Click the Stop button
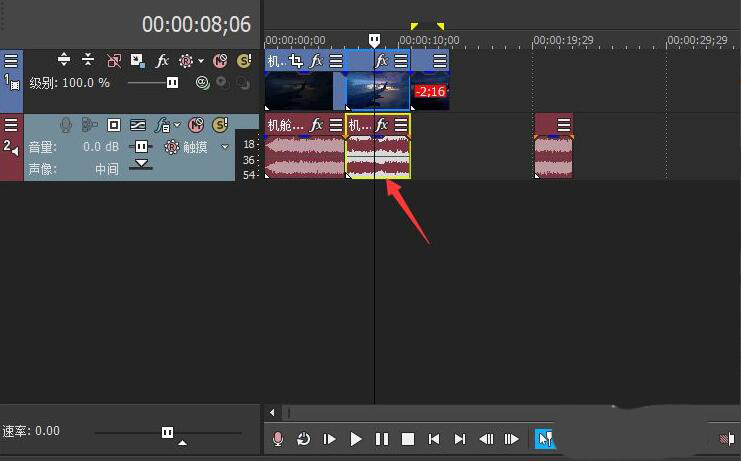Viewport: 741px width, 461px height. pyautogui.click(x=408, y=439)
